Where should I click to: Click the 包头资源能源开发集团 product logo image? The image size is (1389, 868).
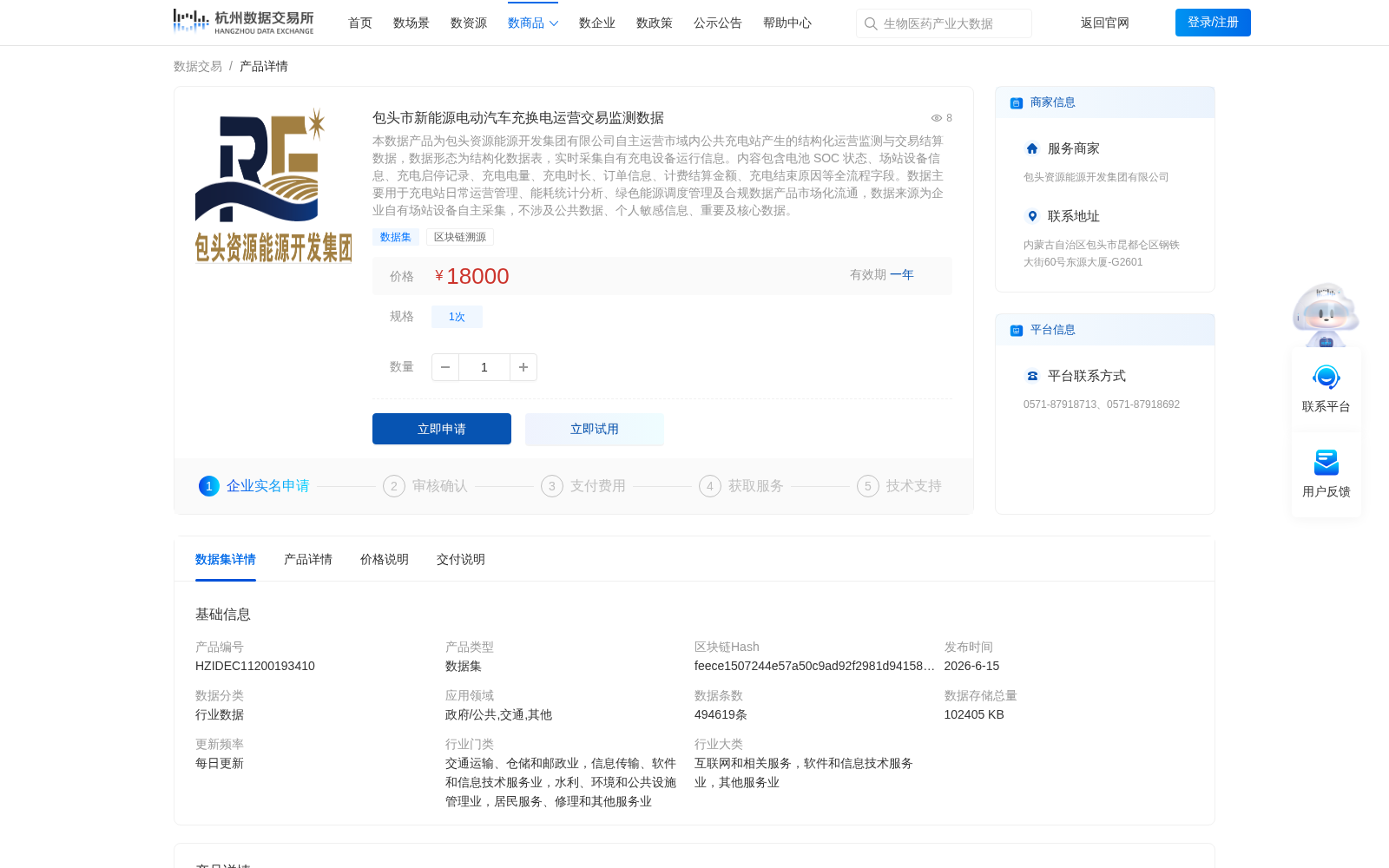(x=273, y=185)
